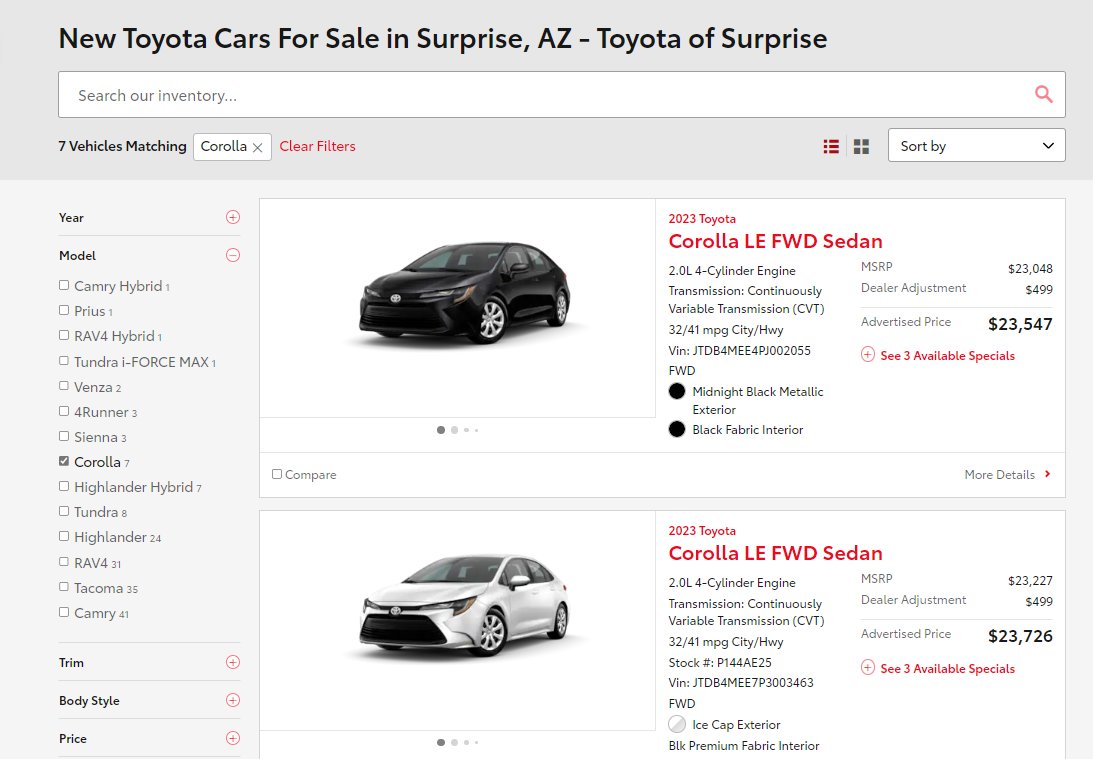The image size is (1093, 759).
Task: Click the Ice Cap Exterior swatch
Action: (677, 725)
